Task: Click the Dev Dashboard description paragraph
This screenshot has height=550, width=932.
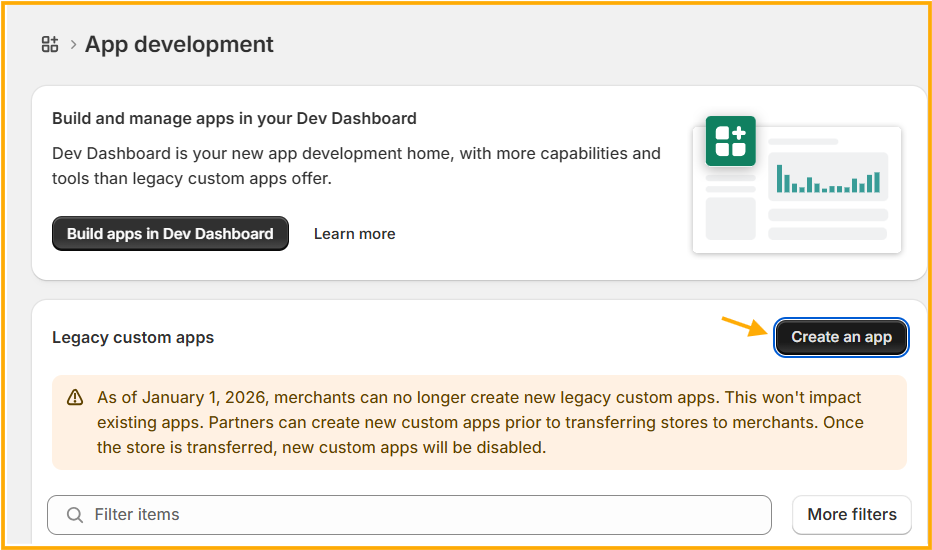Action: [x=356, y=166]
